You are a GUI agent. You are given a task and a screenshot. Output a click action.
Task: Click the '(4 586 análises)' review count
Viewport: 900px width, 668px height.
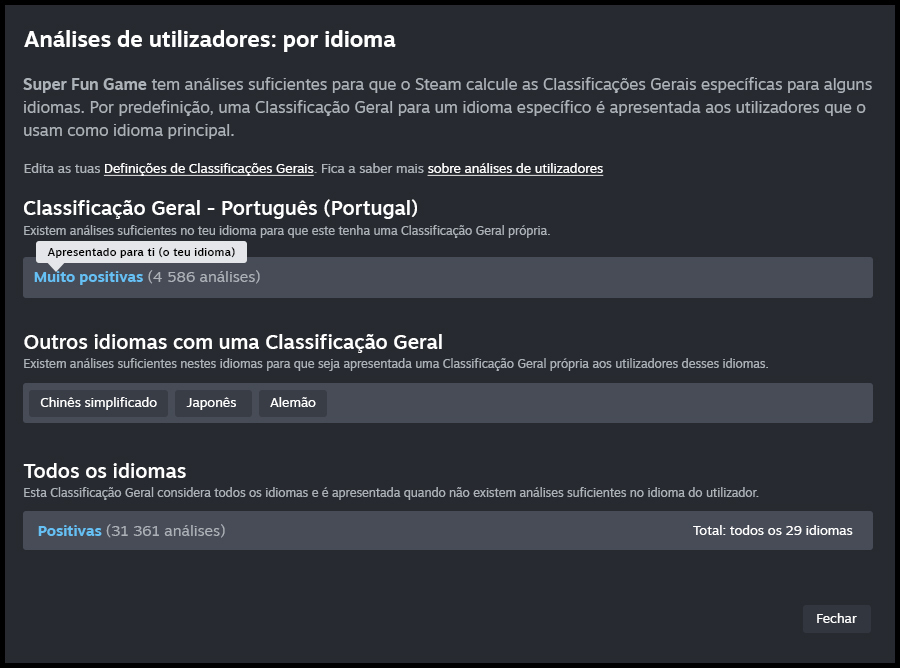(x=204, y=277)
